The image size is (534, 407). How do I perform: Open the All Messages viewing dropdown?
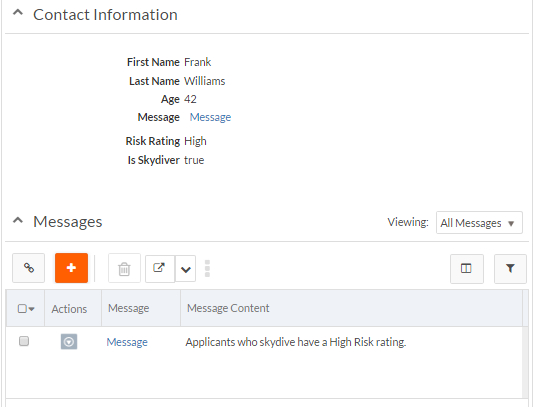coord(479,223)
